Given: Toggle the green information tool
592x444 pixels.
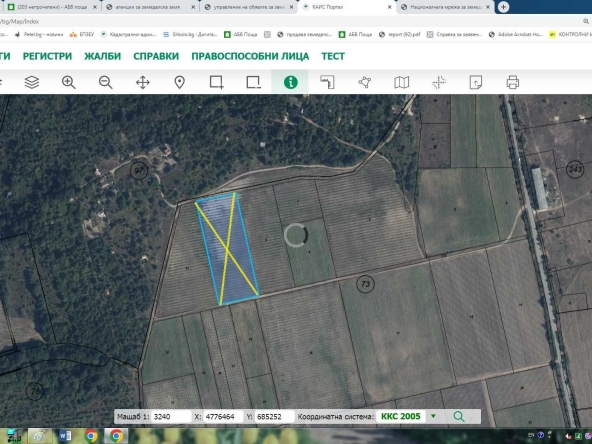Looking at the screenshot, I should pyautogui.click(x=290, y=82).
